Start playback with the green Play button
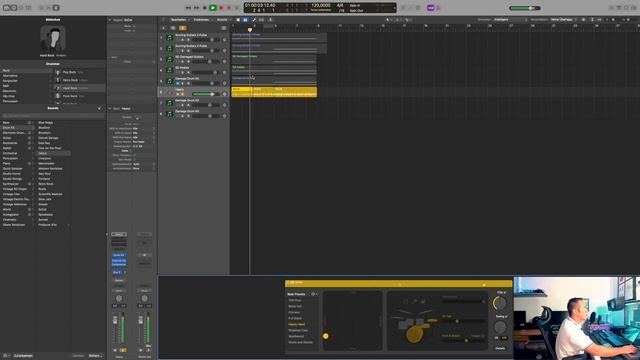Image resolution: width=640 pixels, height=360 pixels. (213, 8)
